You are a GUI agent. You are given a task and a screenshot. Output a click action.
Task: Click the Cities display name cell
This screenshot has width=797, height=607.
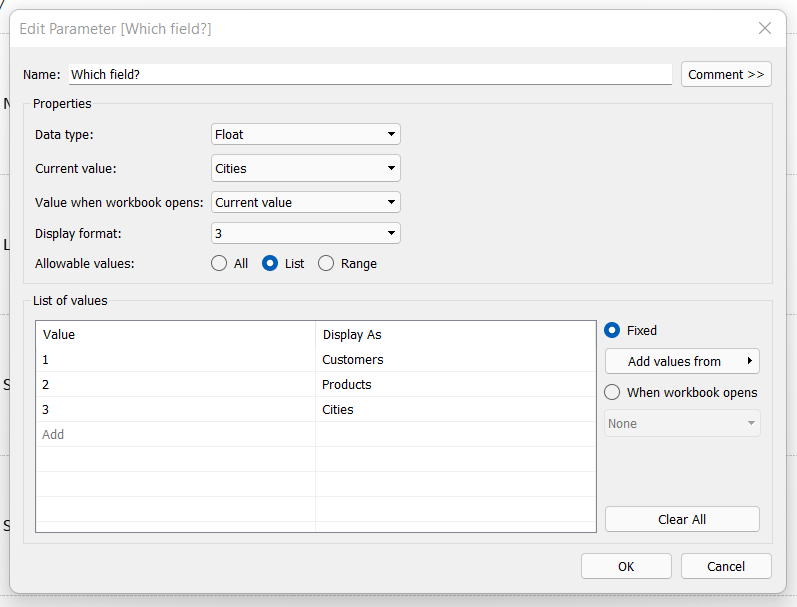455,409
